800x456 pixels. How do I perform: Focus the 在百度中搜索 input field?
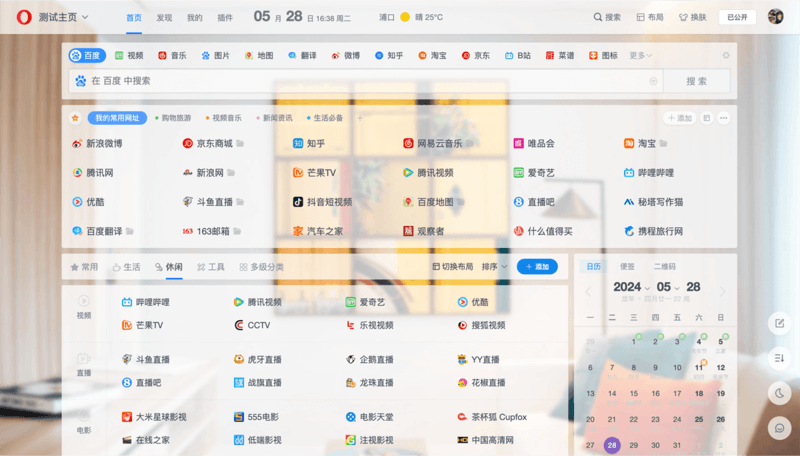pyautogui.click(x=365, y=81)
